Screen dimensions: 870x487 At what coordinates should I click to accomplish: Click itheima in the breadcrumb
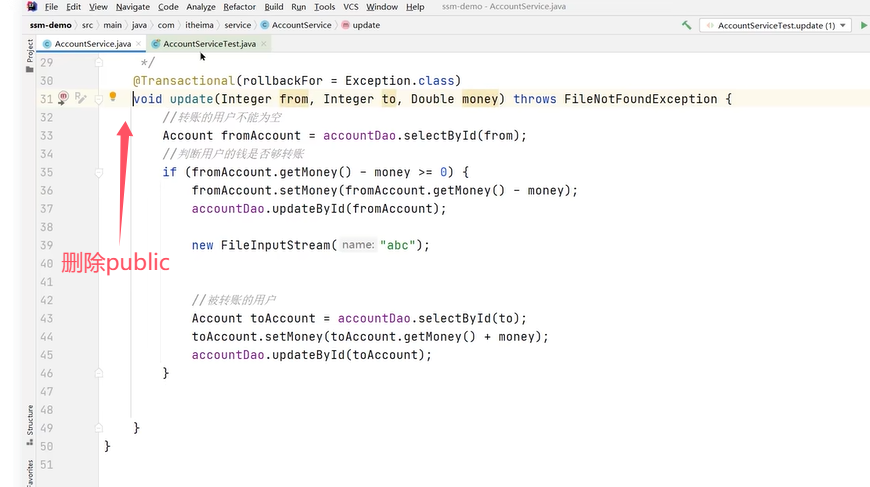click(199, 25)
